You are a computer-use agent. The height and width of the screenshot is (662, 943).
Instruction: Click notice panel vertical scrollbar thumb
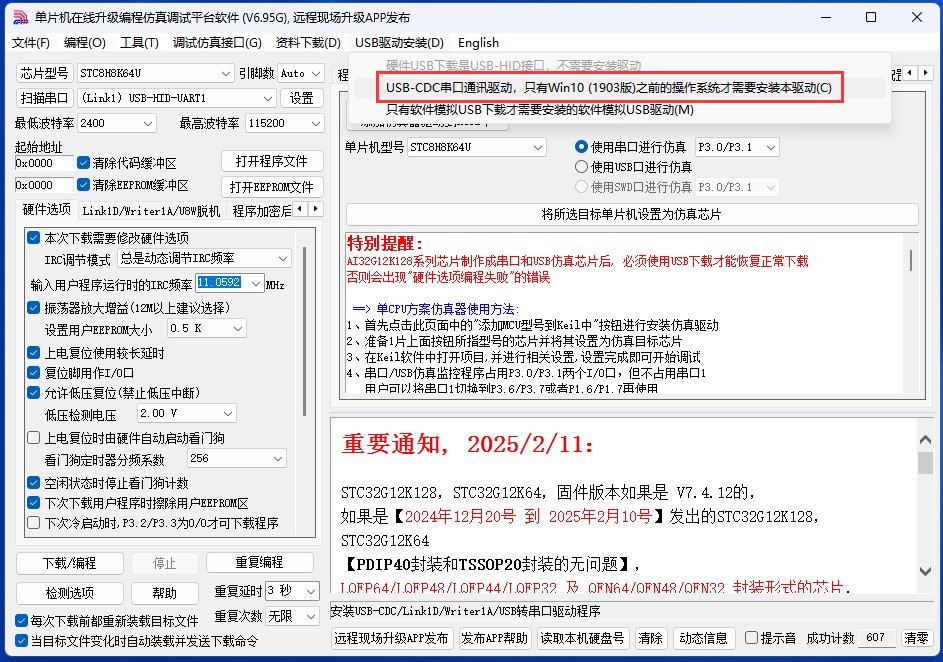pyautogui.click(x=925, y=462)
